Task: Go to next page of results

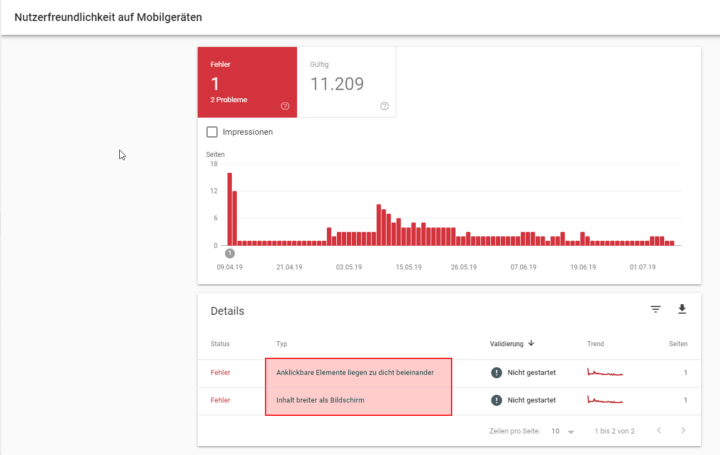Action: (683, 430)
